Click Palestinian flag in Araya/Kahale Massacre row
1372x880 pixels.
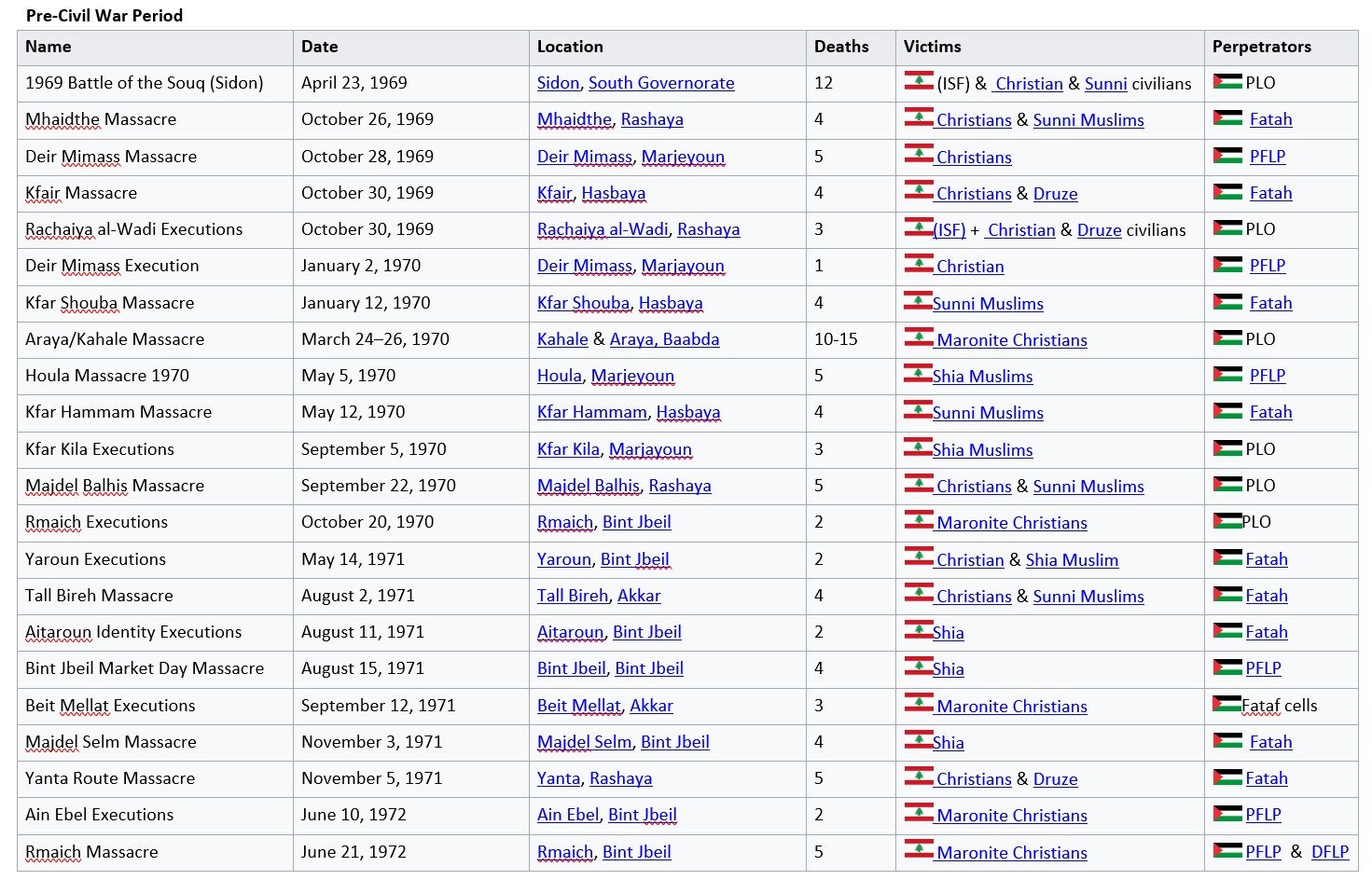pos(1227,338)
